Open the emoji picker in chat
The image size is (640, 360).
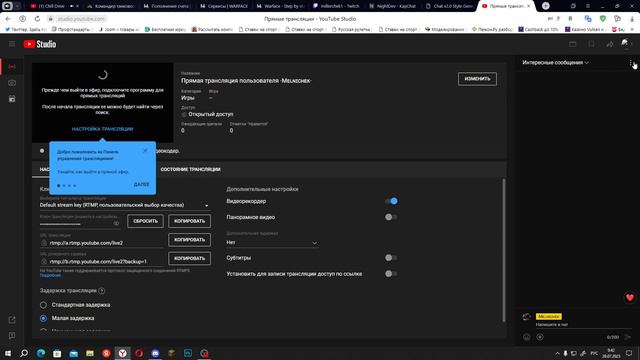[x=527, y=337]
